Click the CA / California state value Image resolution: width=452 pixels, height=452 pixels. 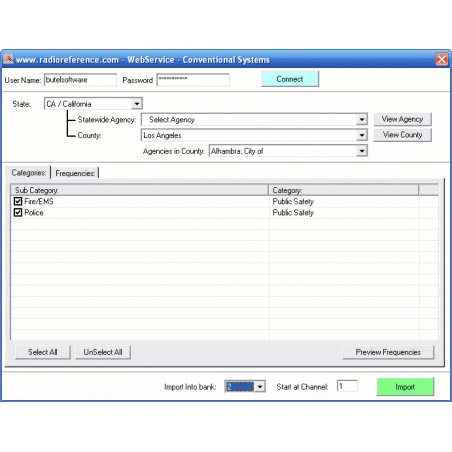point(69,104)
